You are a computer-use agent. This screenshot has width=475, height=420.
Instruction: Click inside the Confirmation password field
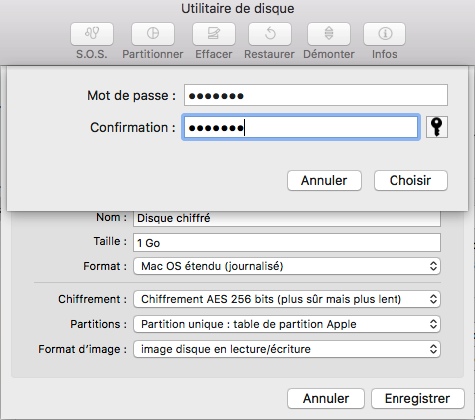click(x=301, y=127)
